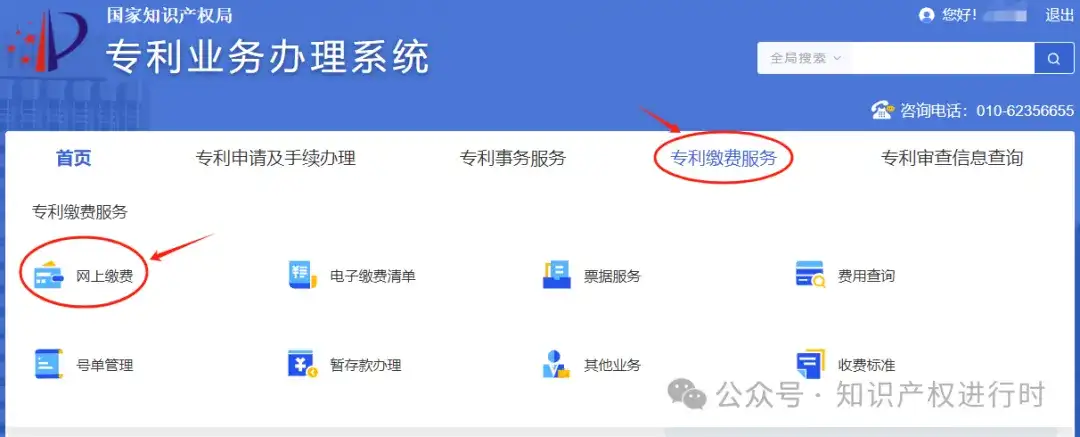Image resolution: width=1080 pixels, height=437 pixels.
Task: Click the user avatar icon
Action: [x=926, y=15]
